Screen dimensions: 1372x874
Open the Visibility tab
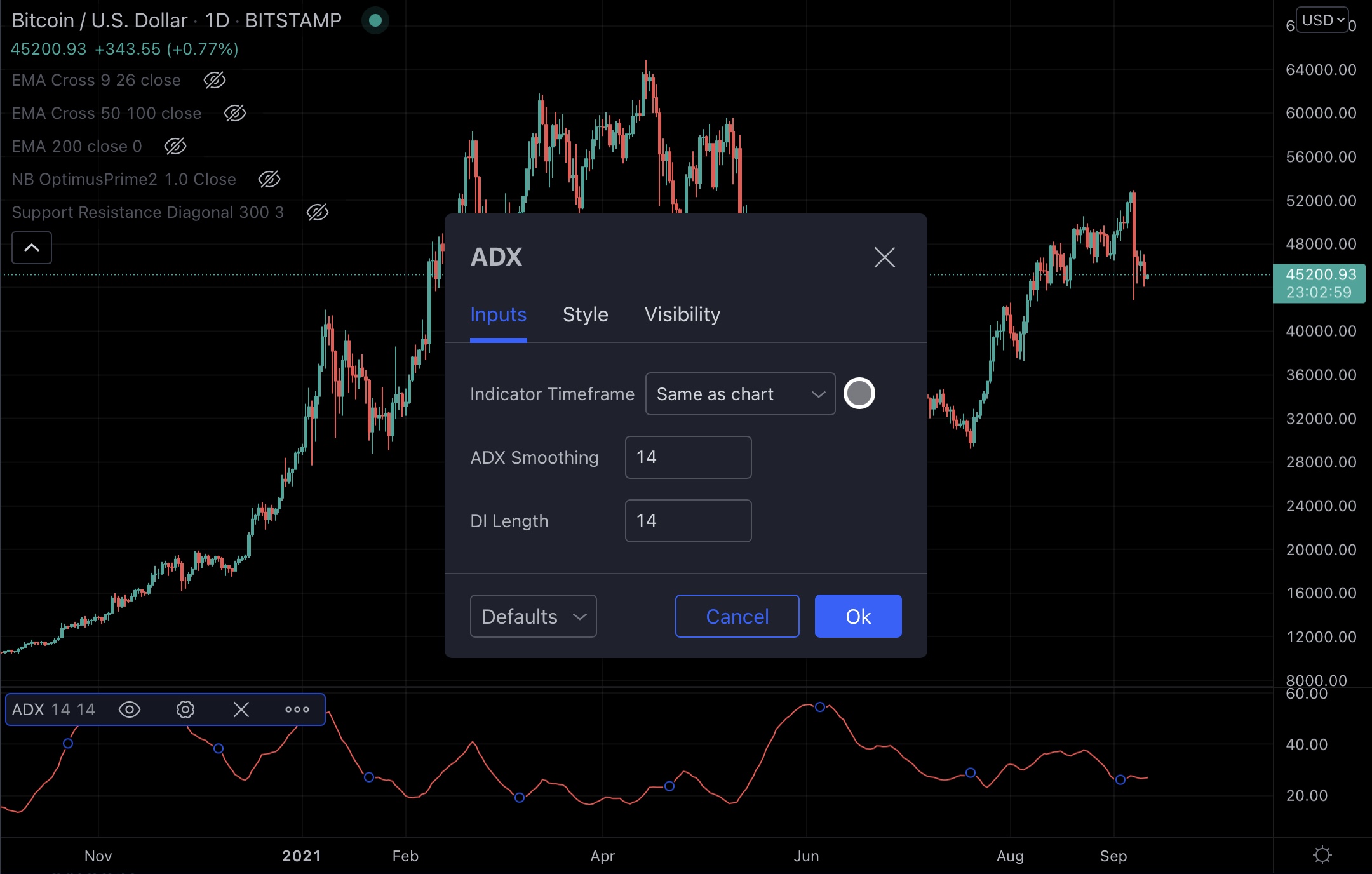(x=682, y=314)
